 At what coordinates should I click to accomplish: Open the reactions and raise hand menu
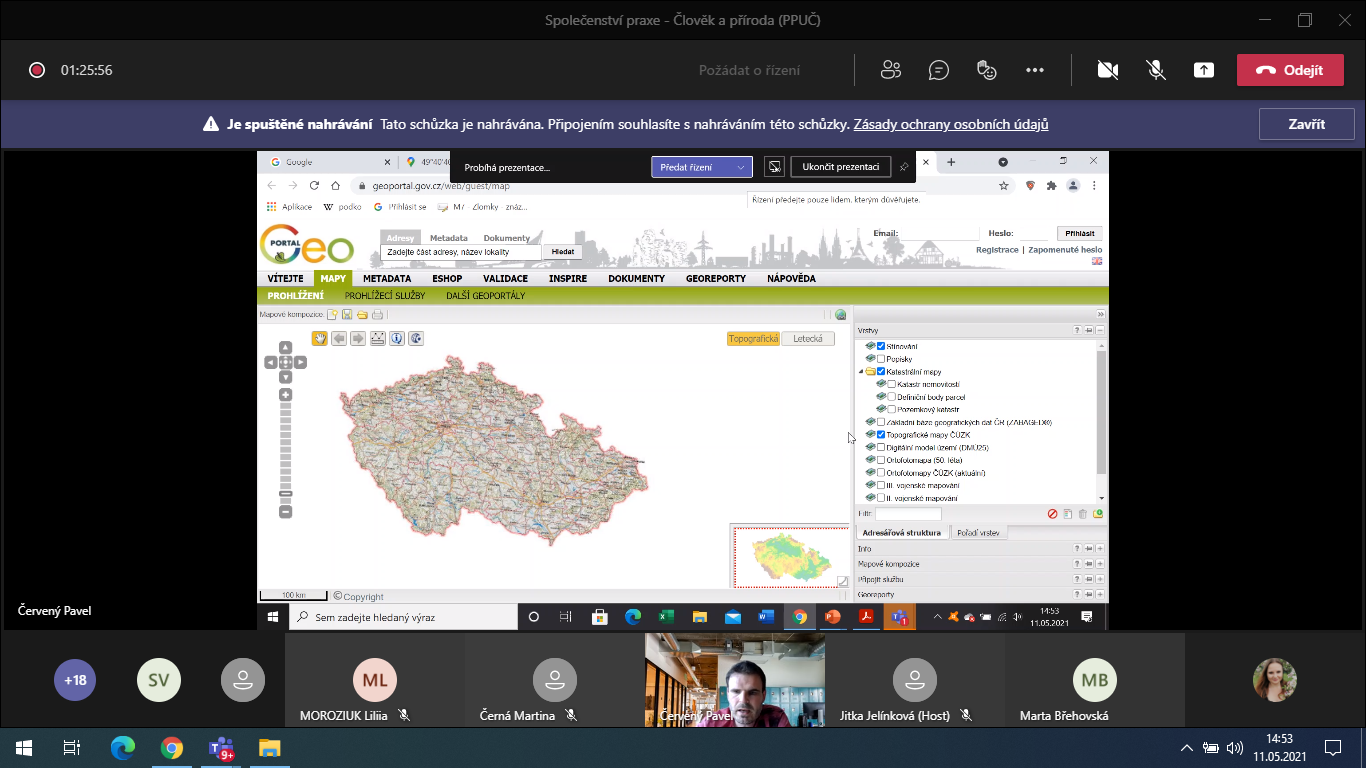986,70
